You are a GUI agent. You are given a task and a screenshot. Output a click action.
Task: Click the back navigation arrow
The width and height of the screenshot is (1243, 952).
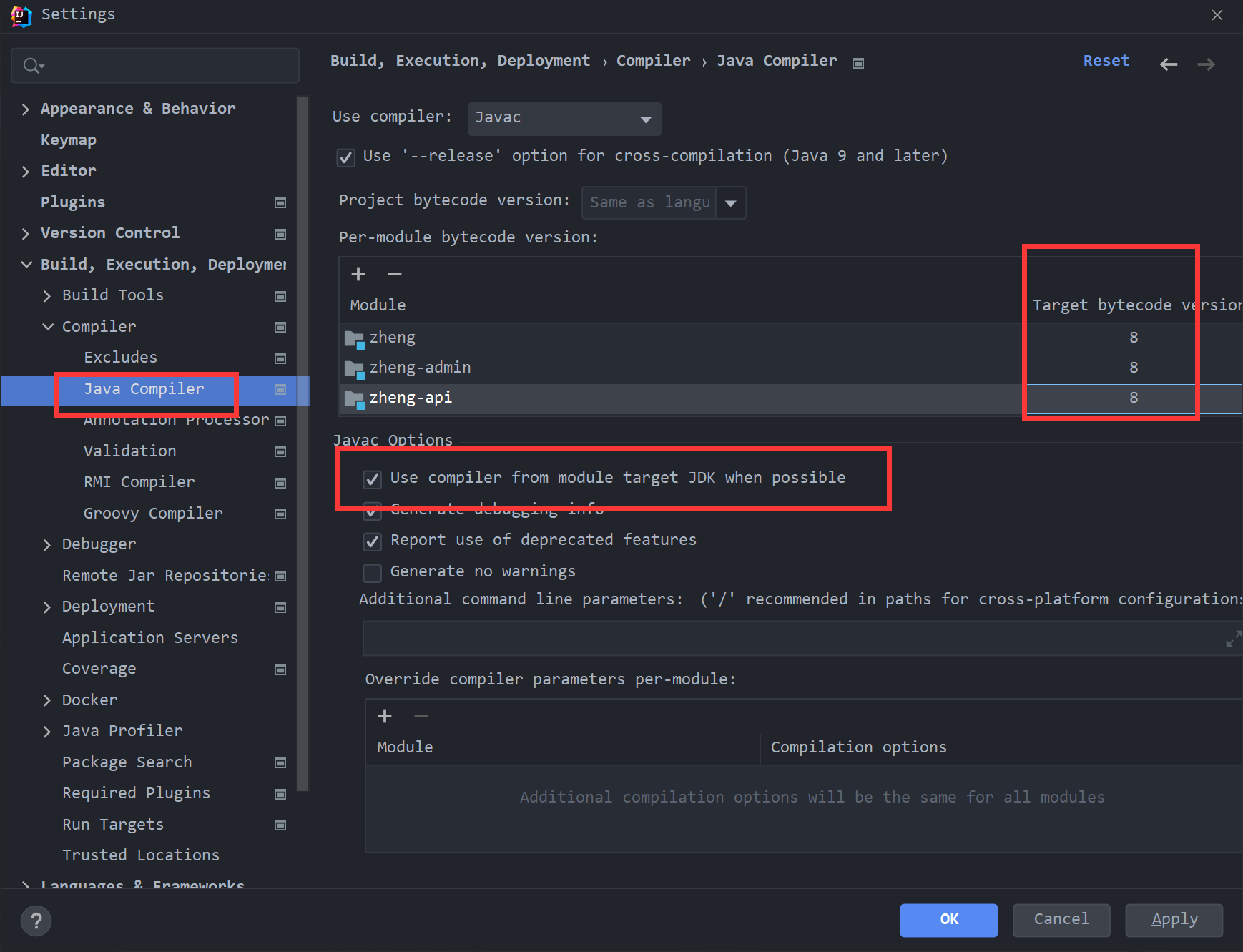[1168, 64]
